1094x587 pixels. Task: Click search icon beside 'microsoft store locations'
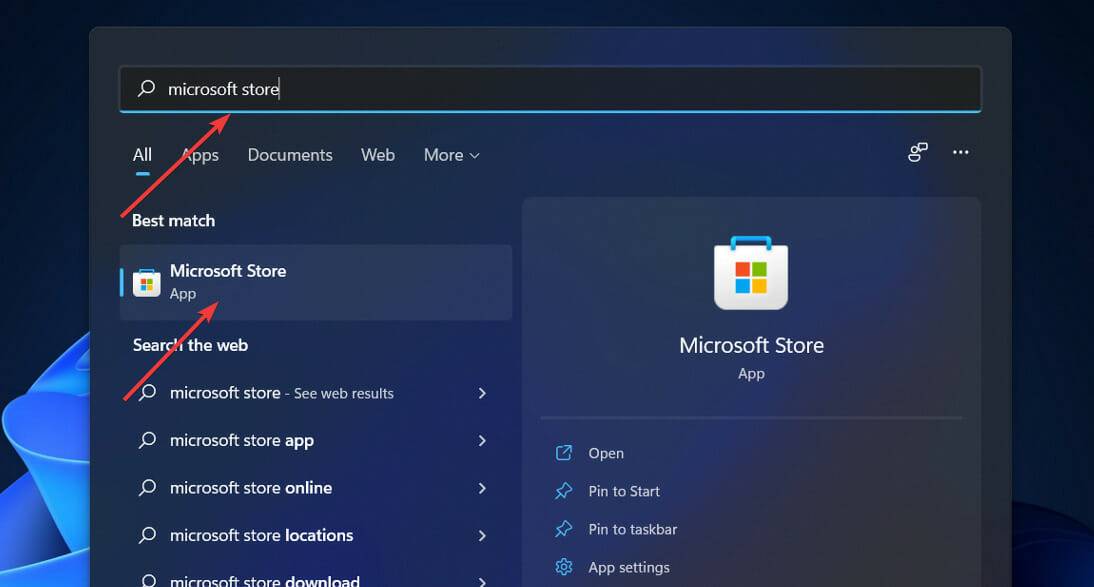tap(147, 535)
